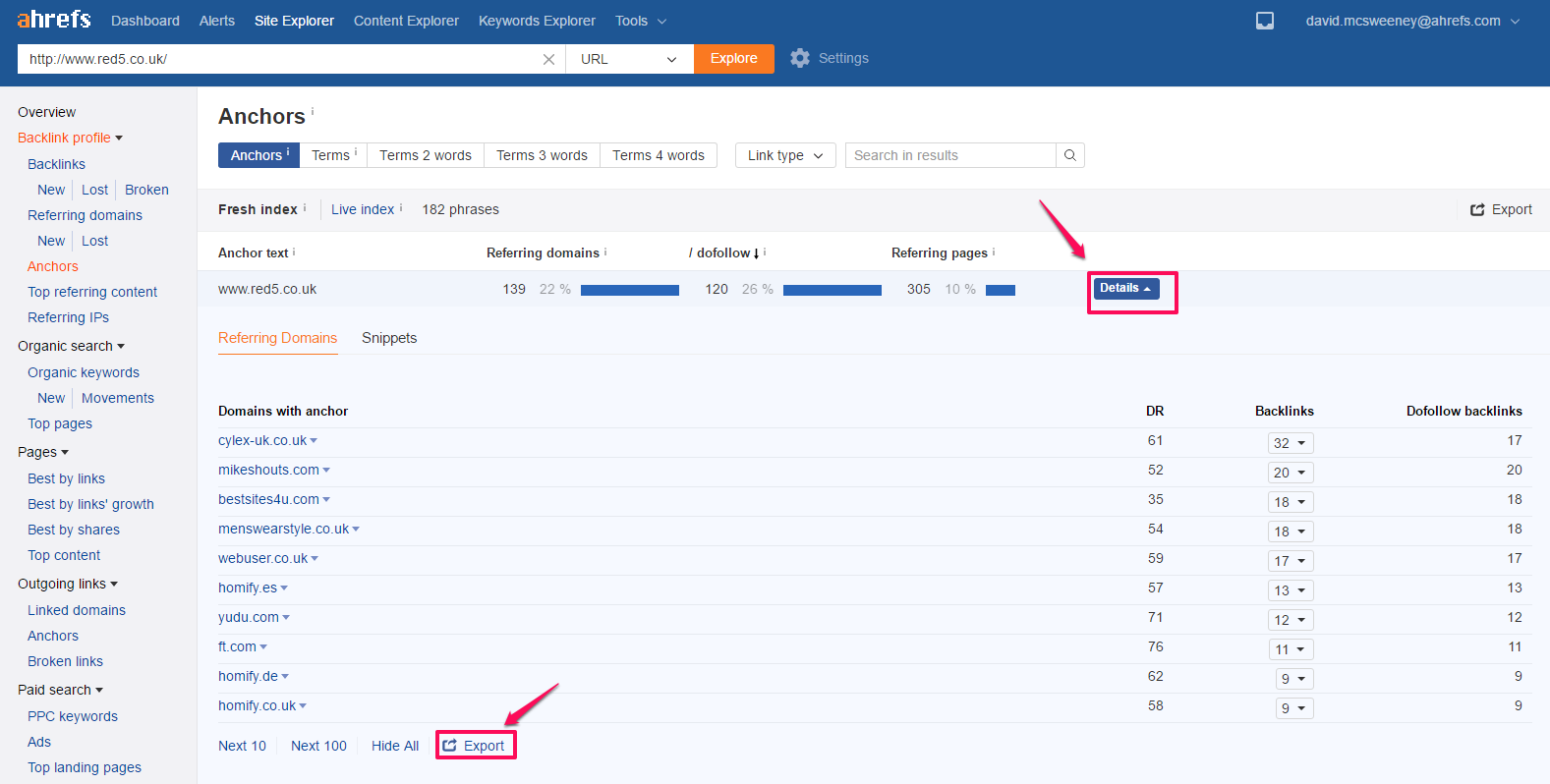Switch to Live index
Viewport: 1550px width, 784px height.
363,209
